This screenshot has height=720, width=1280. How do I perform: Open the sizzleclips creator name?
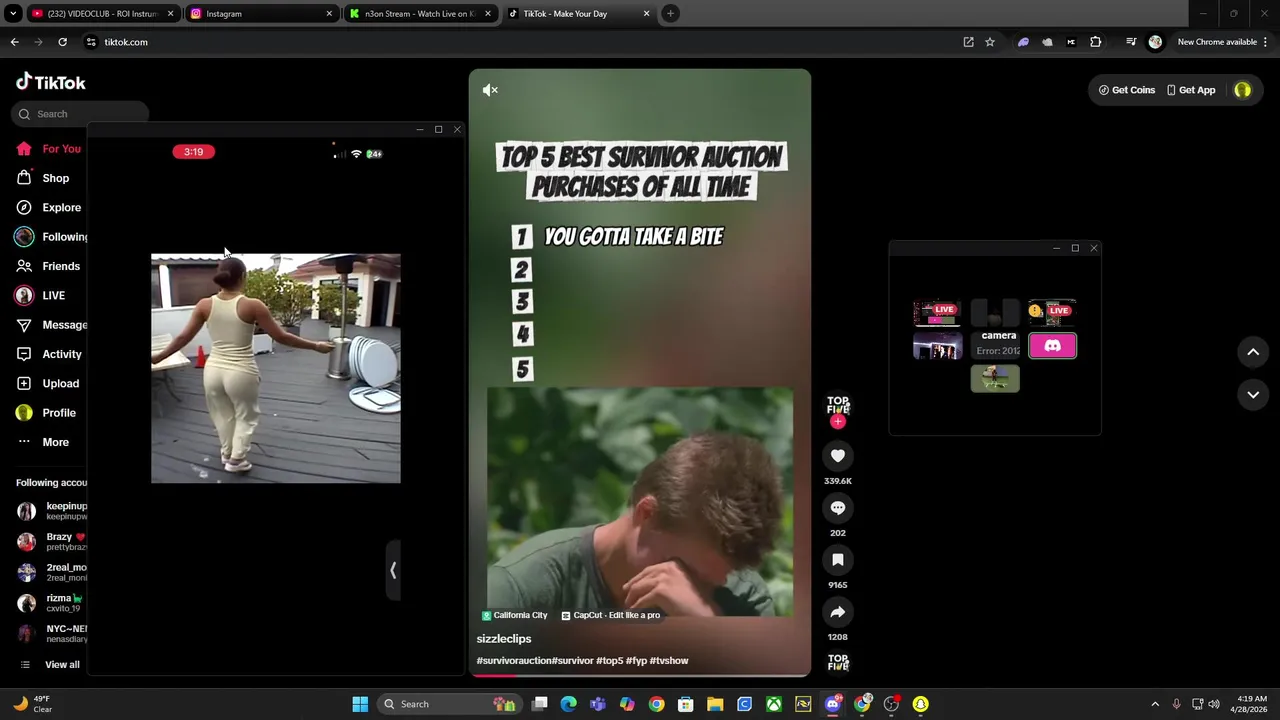(504, 639)
